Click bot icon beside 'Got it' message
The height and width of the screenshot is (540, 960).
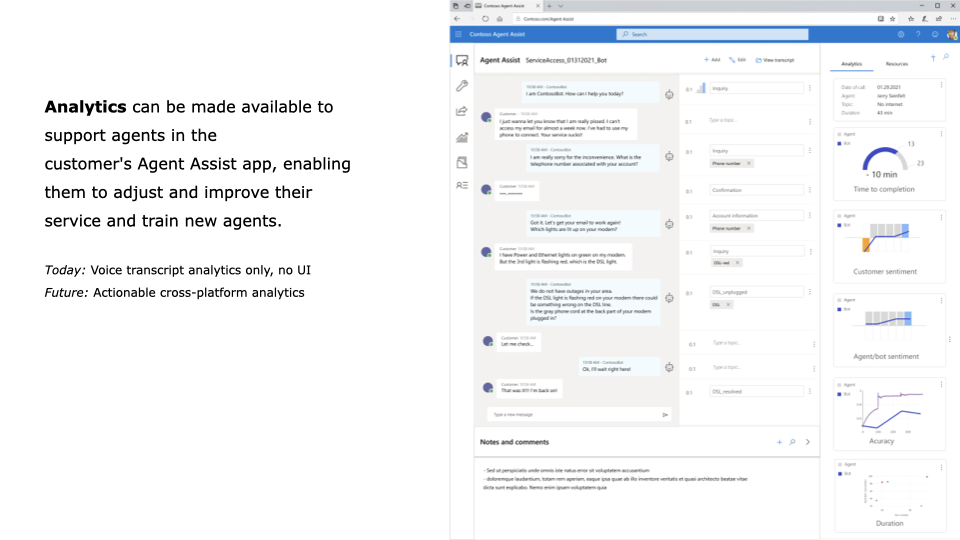669,224
